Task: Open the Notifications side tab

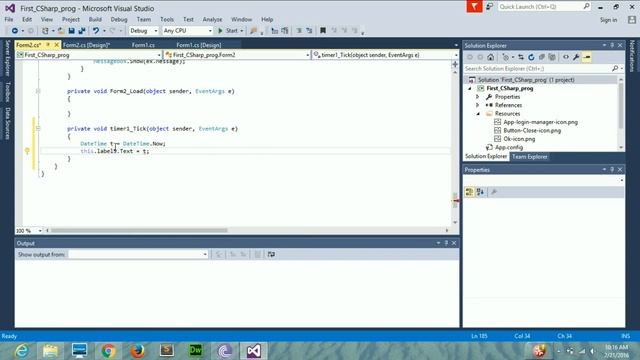Action: pos(632,56)
